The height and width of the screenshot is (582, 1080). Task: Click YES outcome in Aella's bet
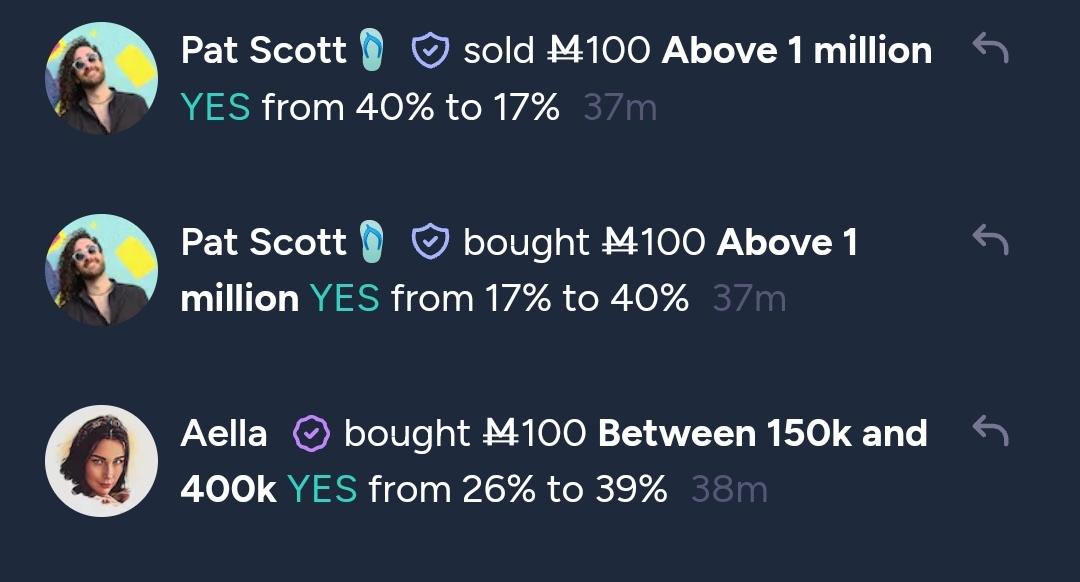[322, 490]
